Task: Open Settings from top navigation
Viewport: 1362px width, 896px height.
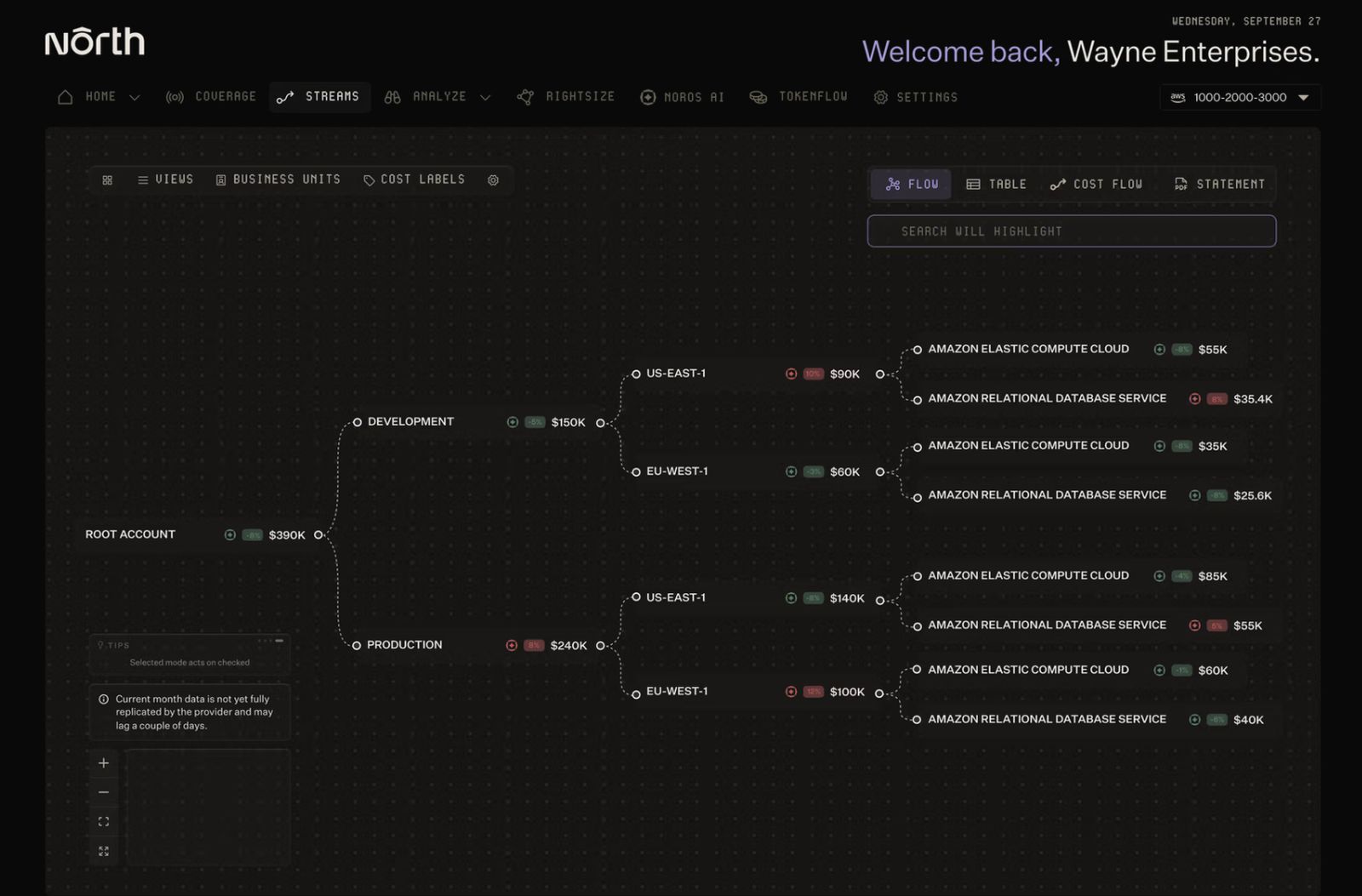Action: pyautogui.click(x=915, y=97)
